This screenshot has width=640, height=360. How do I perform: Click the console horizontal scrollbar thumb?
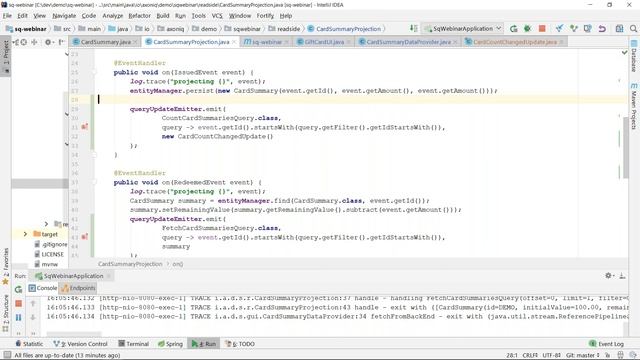(x=73, y=334)
